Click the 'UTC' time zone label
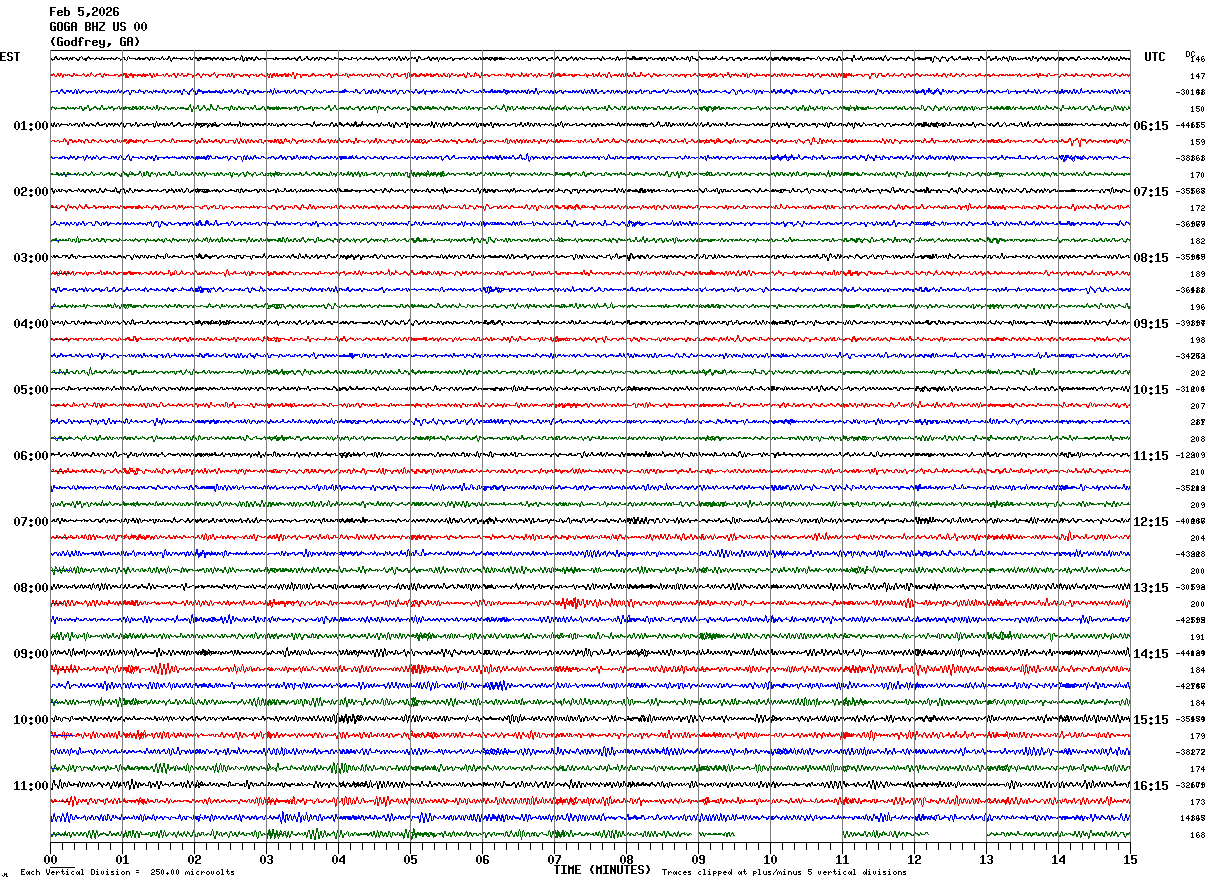The width and height of the screenshot is (1210, 886). [1155, 57]
